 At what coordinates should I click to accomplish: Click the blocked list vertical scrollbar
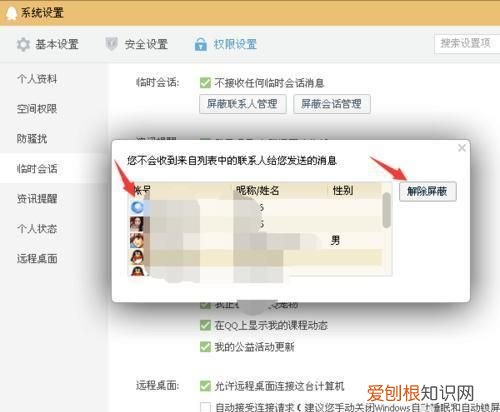pyautogui.click(x=387, y=210)
